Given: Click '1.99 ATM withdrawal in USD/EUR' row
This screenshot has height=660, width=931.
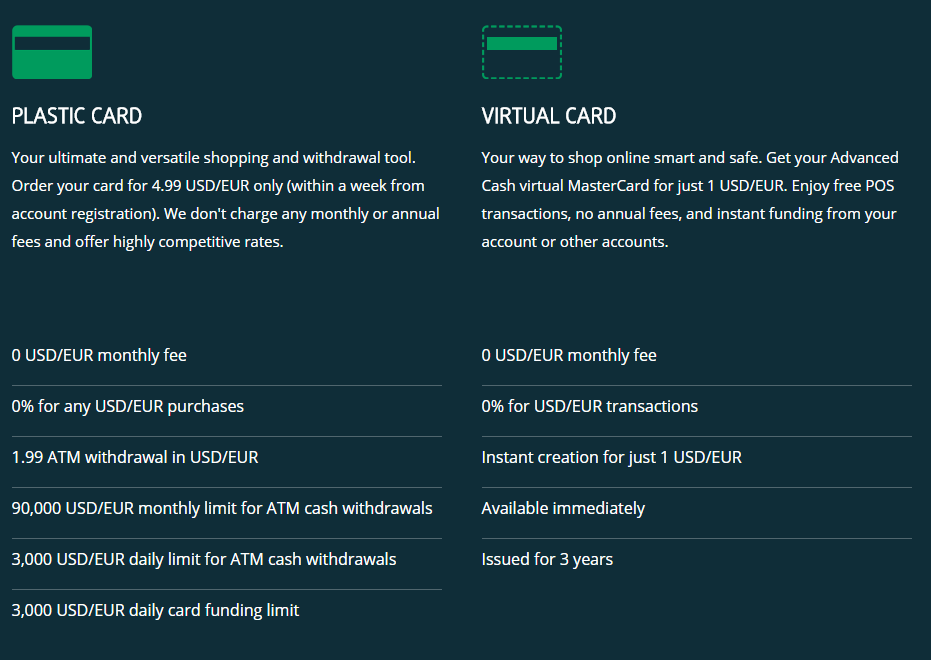Looking at the screenshot, I should coord(227,458).
